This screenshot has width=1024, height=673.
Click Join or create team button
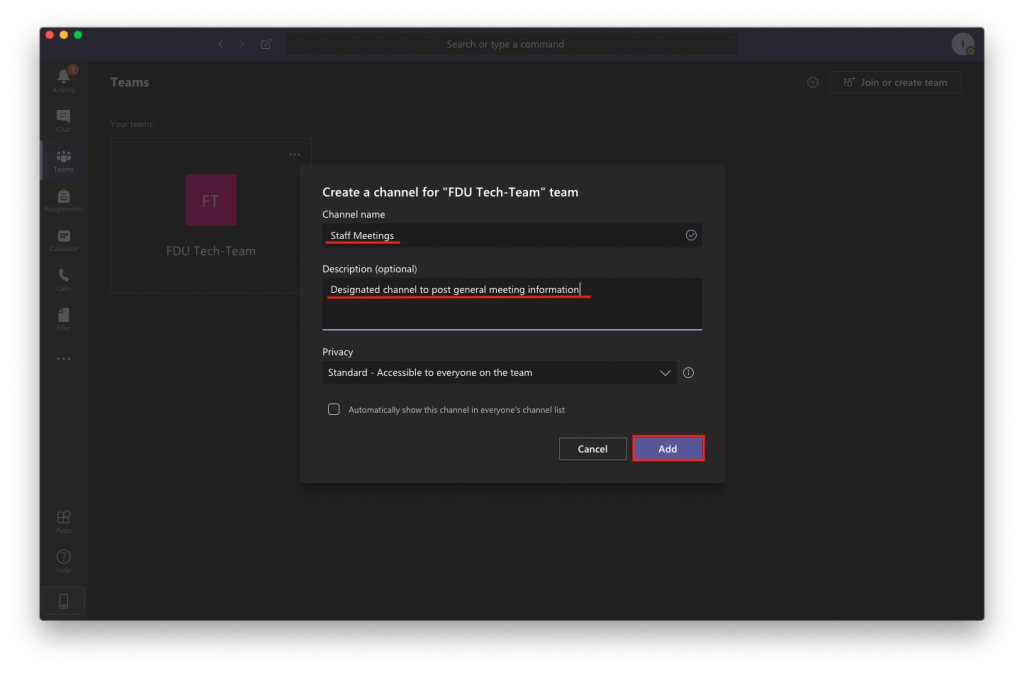(895, 82)
